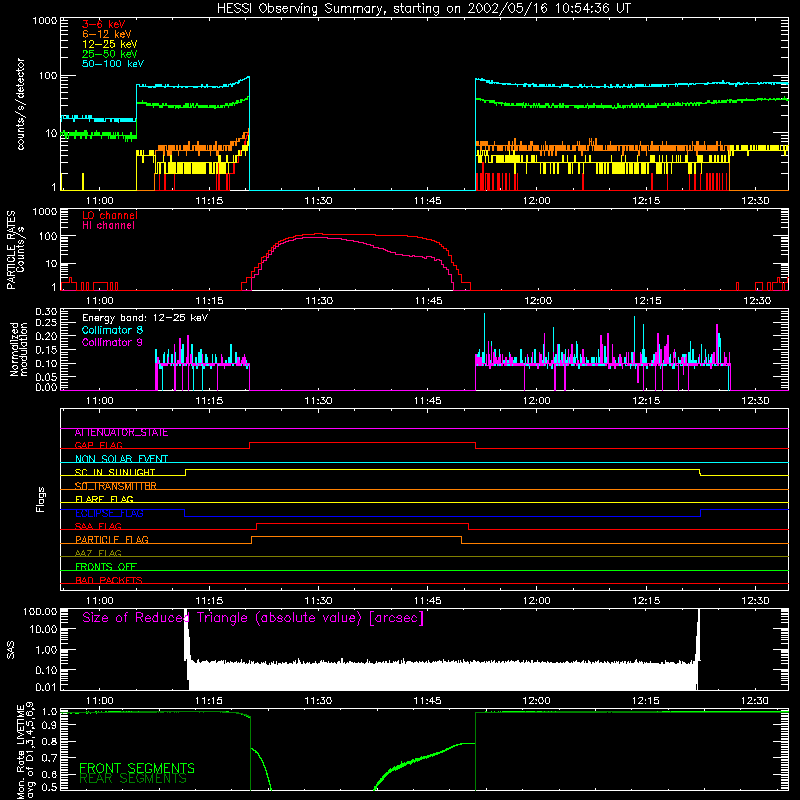Click the 'Energy band: 12-25 keV' label

145,318
